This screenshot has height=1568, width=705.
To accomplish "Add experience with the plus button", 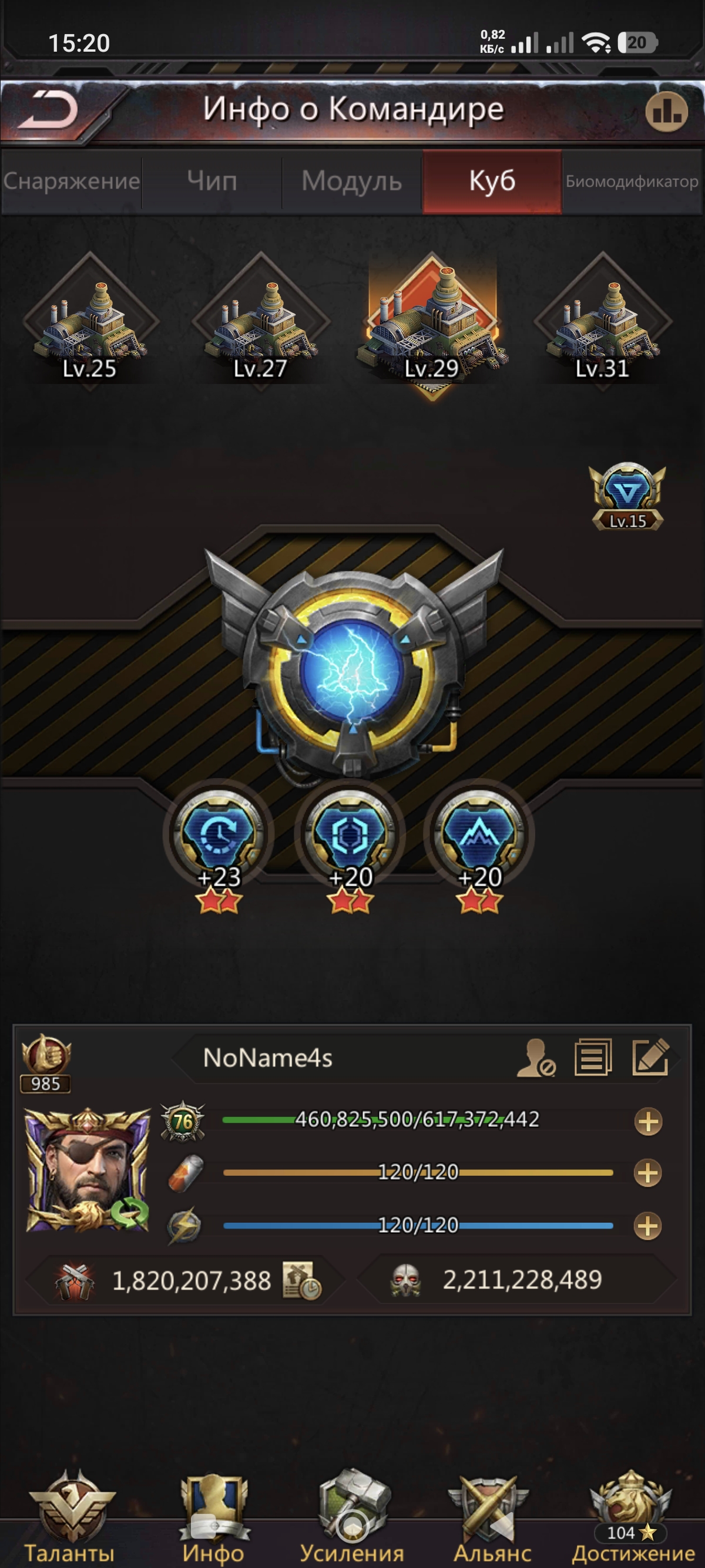I will [648, 1121].
